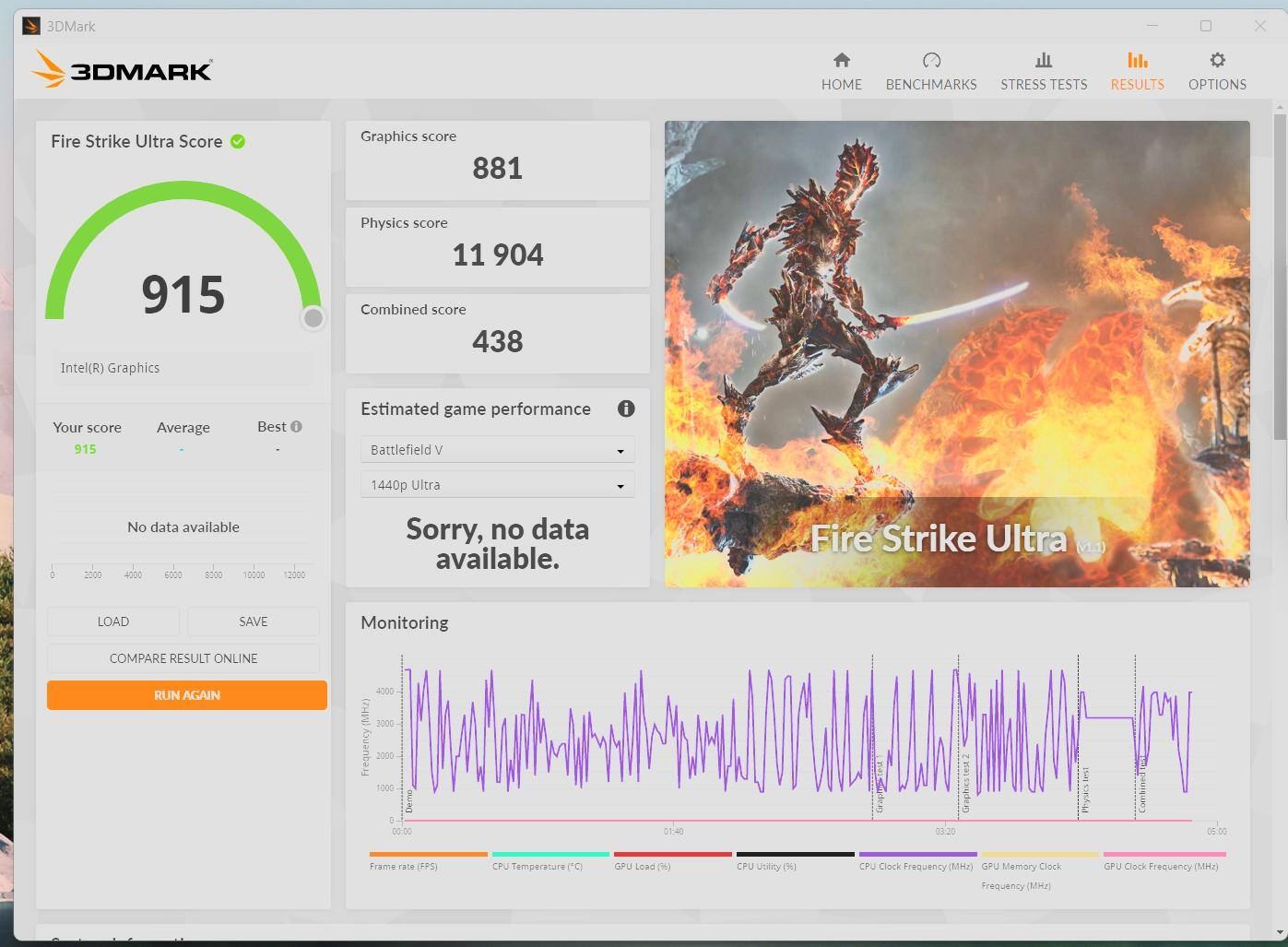The image size is (1288, 947).
Task: Click the Load button
Action: (x=113, y=621)
